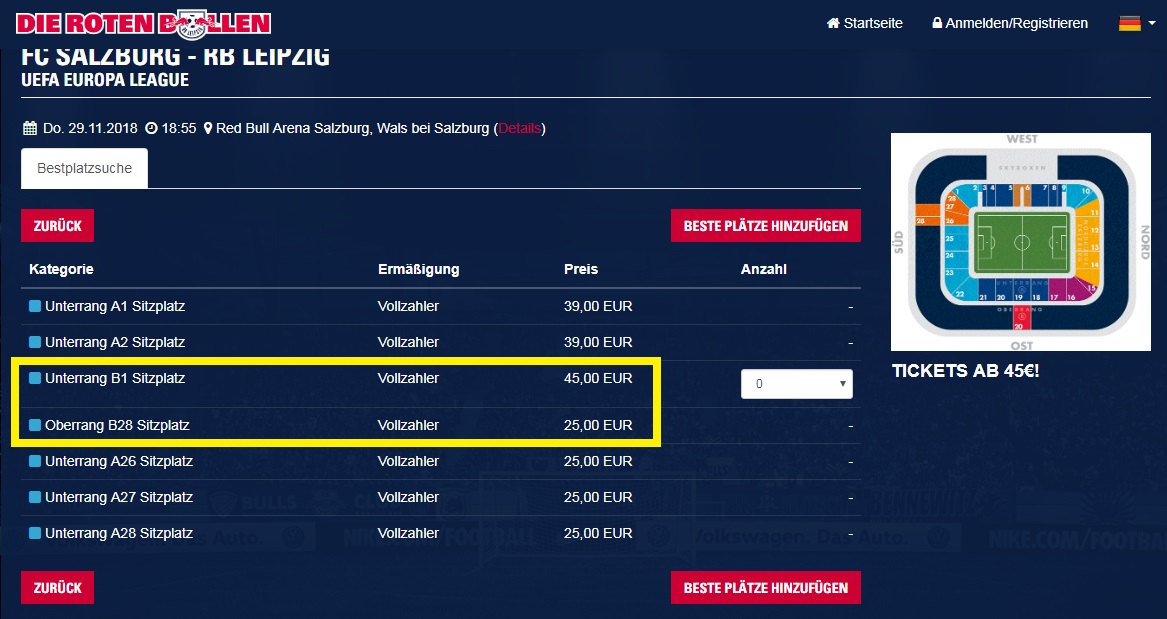
Task: Click the UEFA EUROPA LEAGUE subtitle
Action: (105, 80)
